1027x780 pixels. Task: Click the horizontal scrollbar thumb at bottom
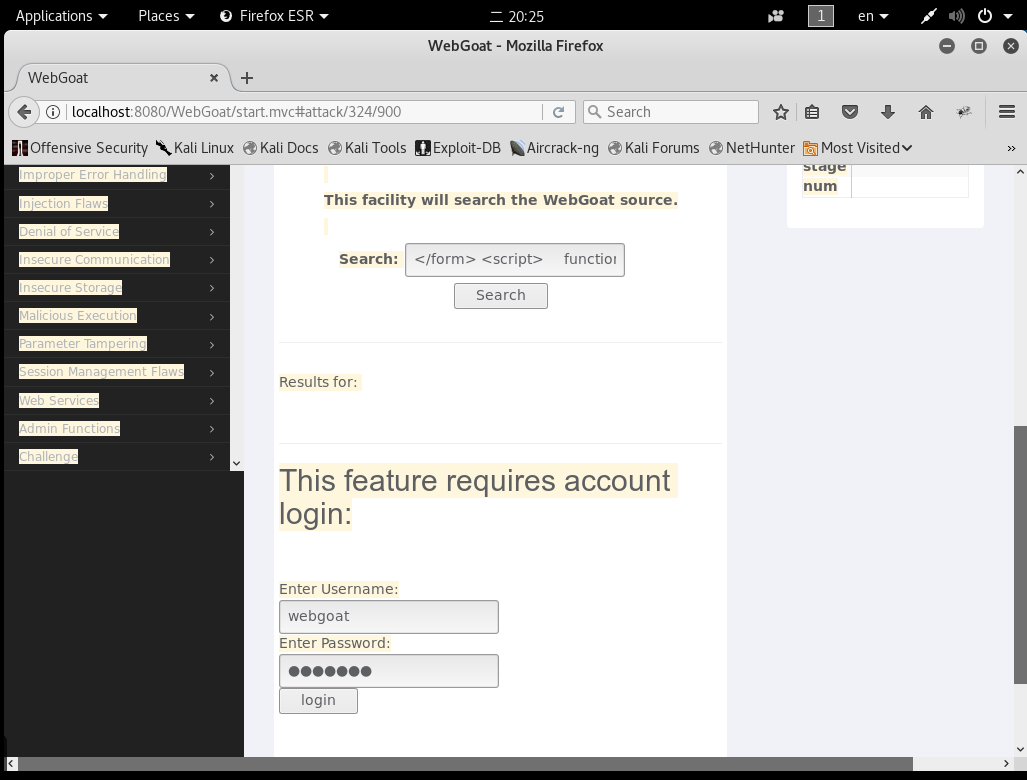[466, 764]
